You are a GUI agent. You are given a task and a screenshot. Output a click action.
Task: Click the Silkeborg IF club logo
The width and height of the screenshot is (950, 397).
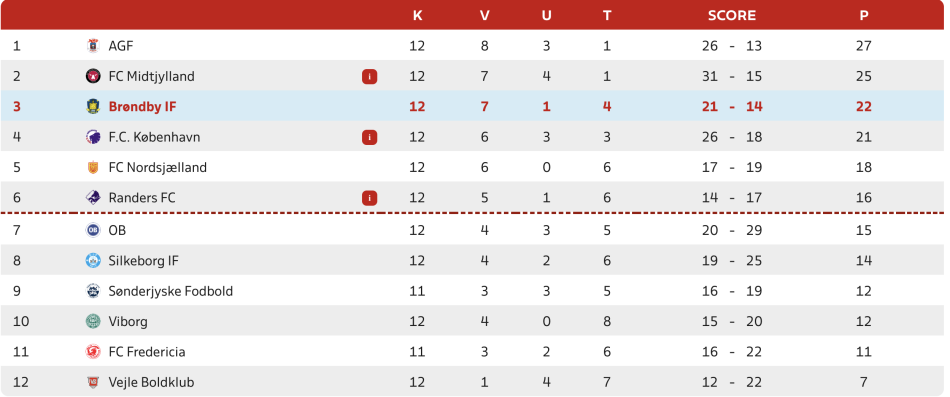tap(92, 261)
